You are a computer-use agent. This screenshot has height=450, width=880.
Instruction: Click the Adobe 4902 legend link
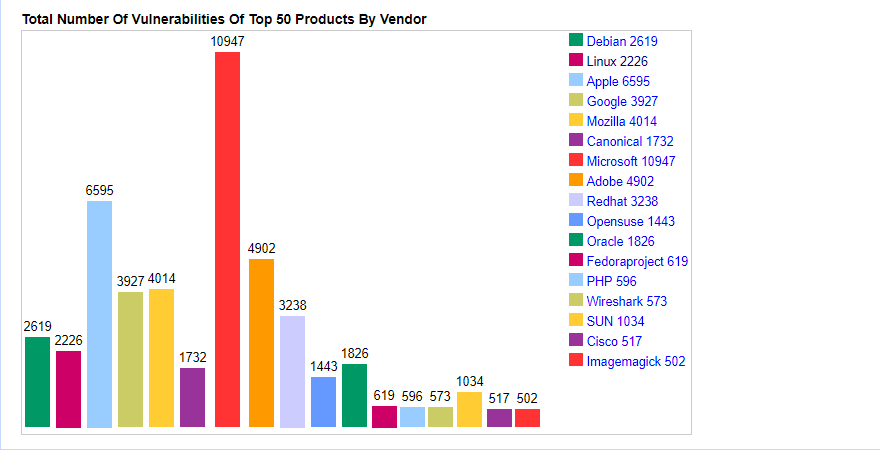point(620,181)
